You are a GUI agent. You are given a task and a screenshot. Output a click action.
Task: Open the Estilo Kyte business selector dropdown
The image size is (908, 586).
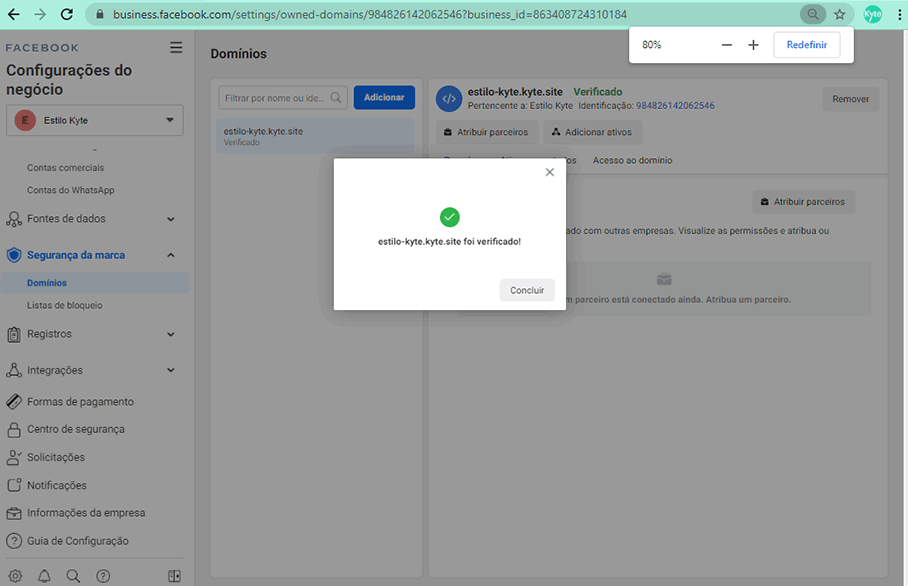pyautogui.click(x=95, y=120)
